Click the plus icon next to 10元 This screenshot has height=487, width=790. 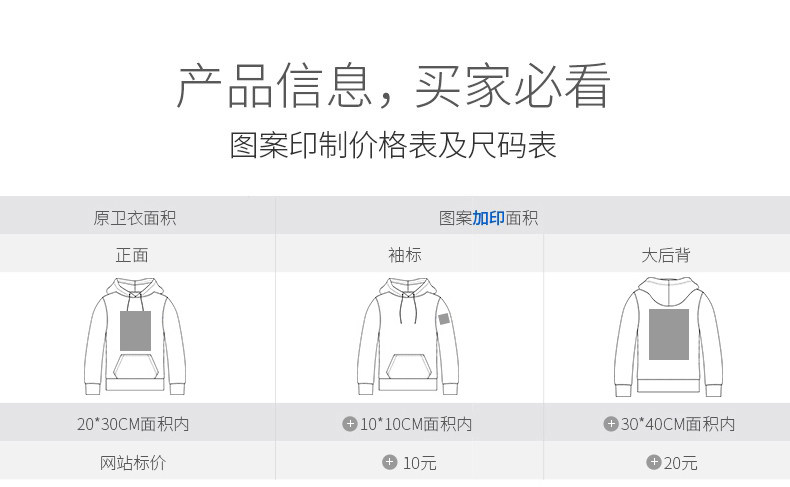pos(389,462)
